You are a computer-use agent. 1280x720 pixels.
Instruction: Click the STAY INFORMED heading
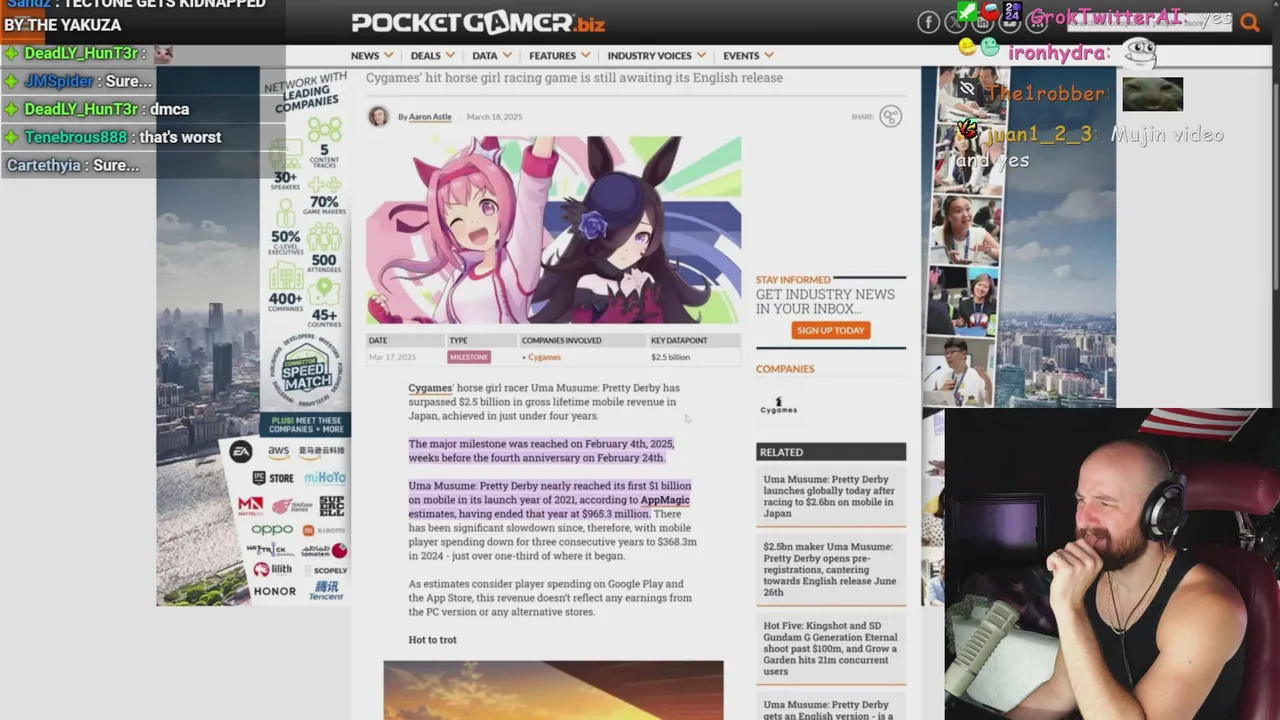click(x=793, y=280)
